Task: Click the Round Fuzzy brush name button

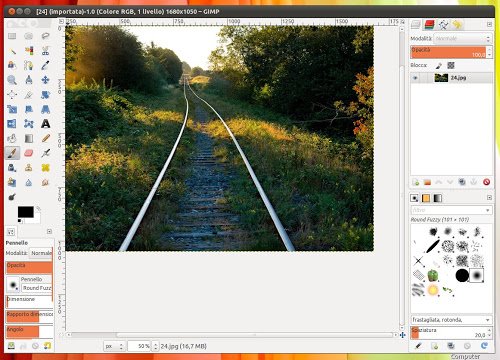Action: [x=37, y=288]
